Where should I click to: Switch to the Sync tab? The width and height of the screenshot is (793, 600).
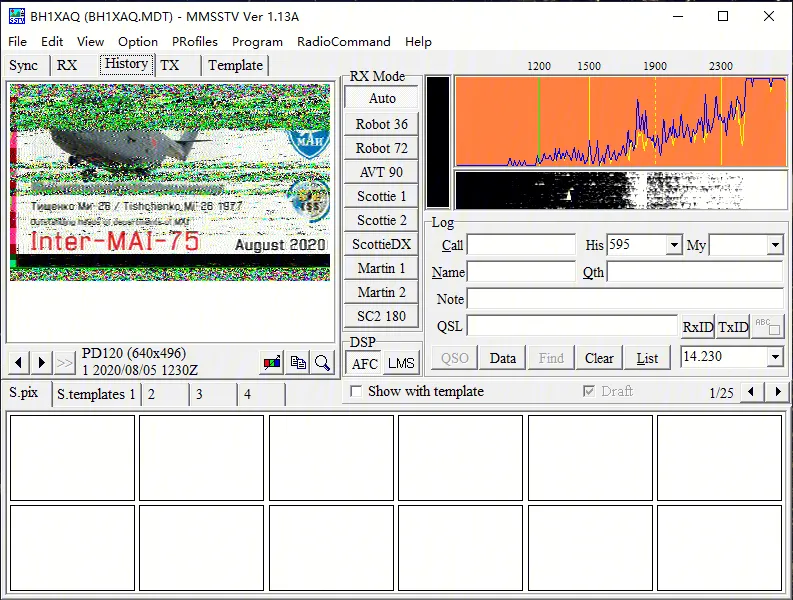pos(24,65)
